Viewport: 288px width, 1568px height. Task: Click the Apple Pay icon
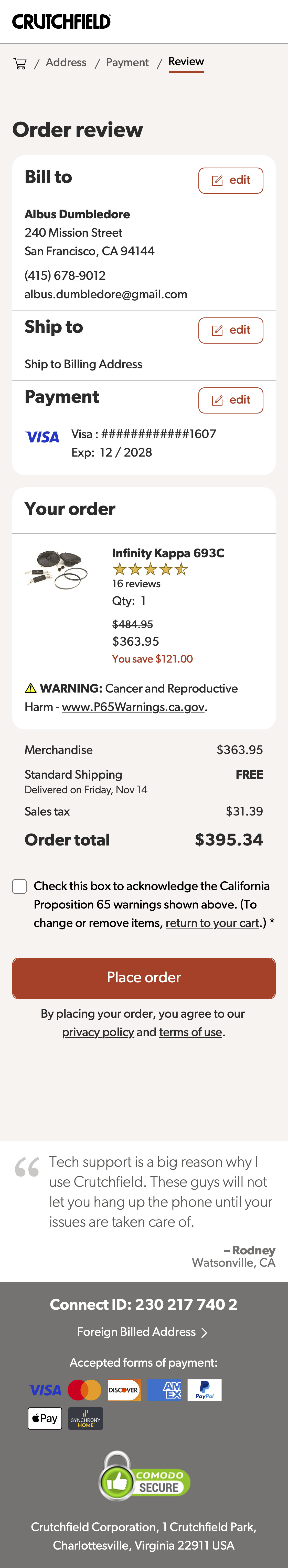45,1418
